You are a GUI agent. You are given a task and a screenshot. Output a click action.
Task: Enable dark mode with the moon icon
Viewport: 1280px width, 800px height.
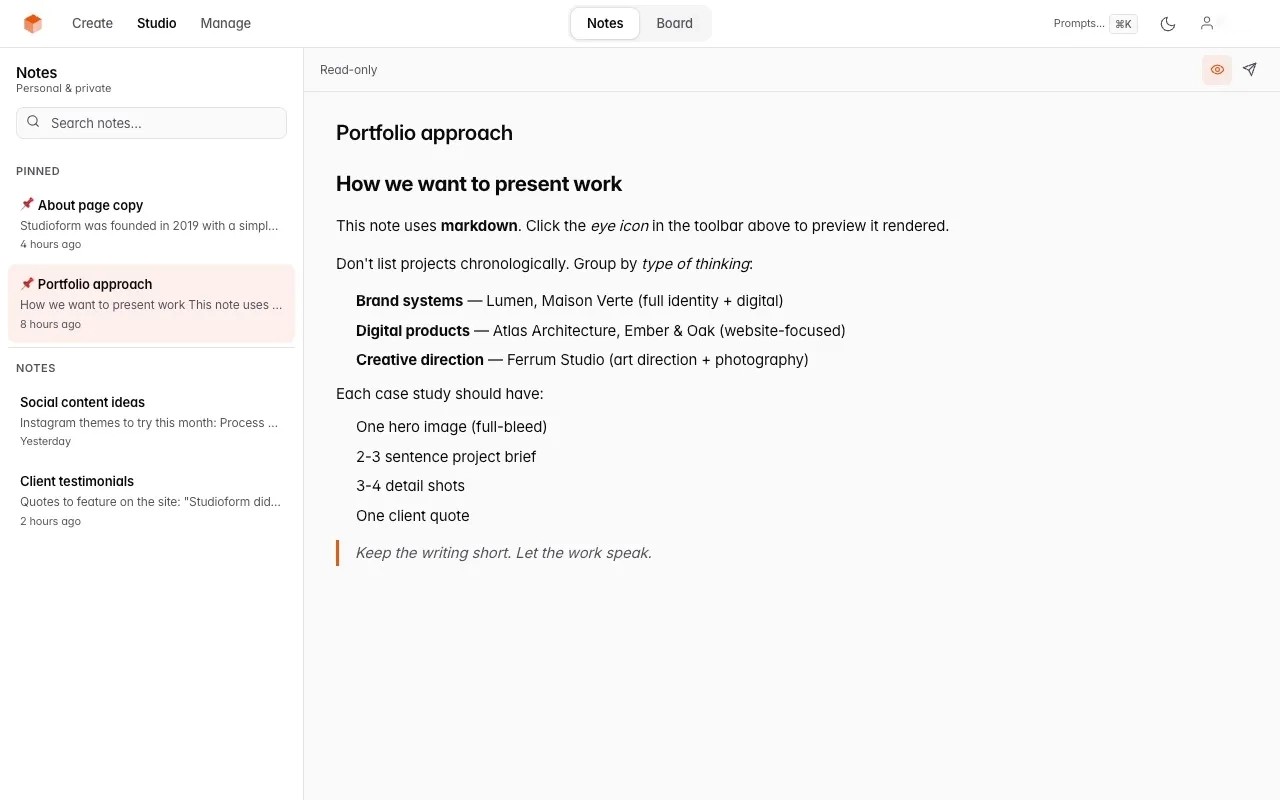1168,23
